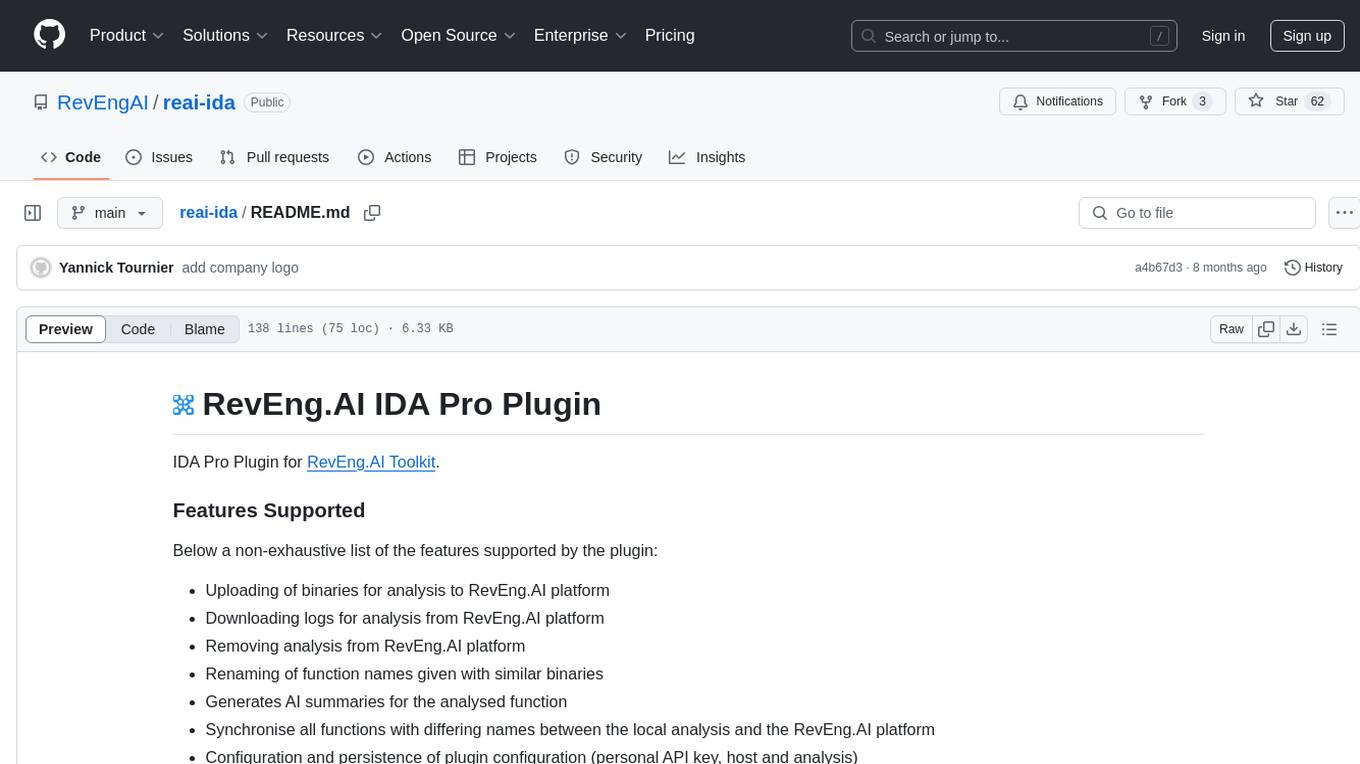Click the Notifications bell button
Image resolution: width=1360 pixels, height=764 pixels.
[x=1058, y=101]
